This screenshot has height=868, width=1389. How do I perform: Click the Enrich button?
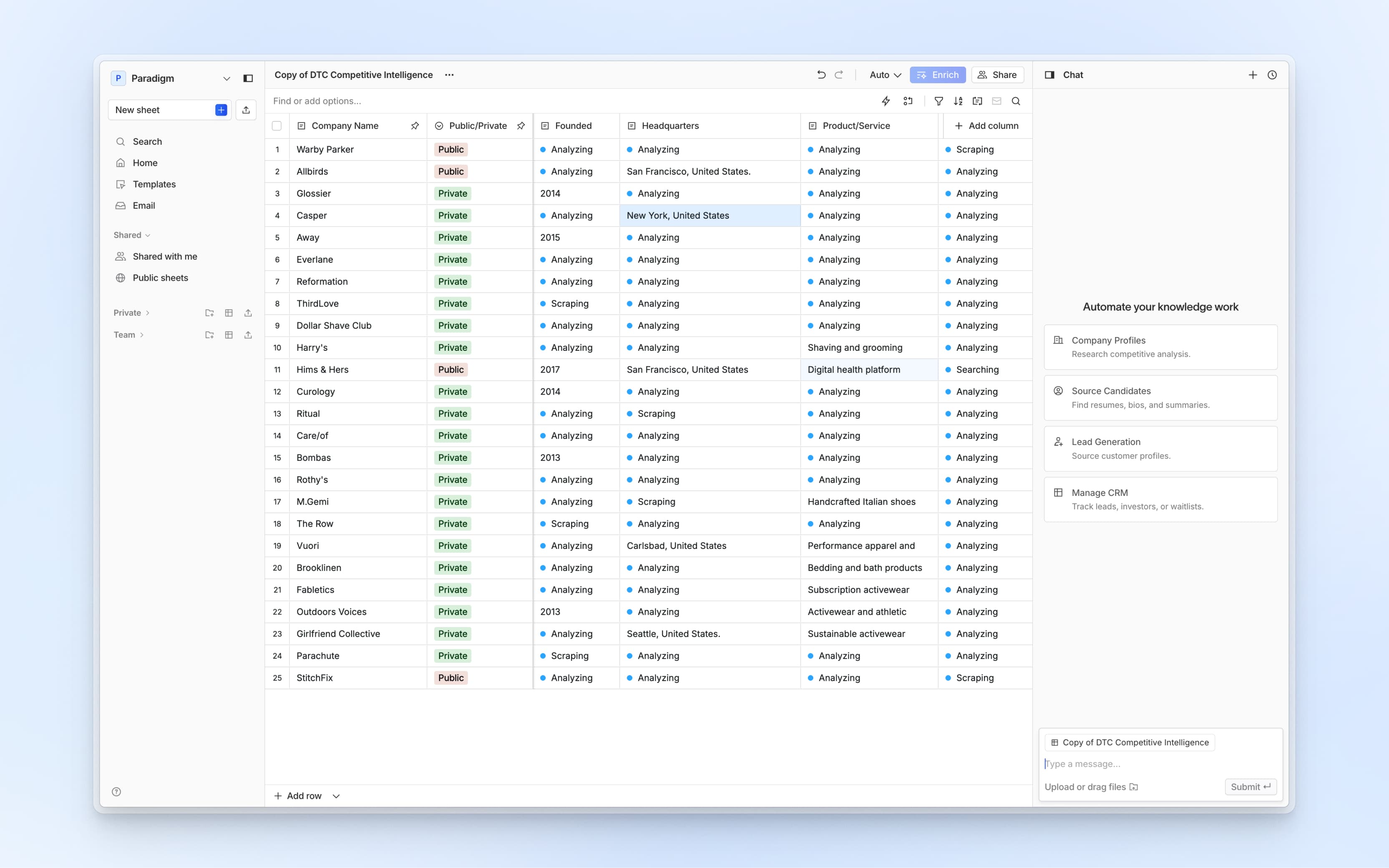coord(937,75)
